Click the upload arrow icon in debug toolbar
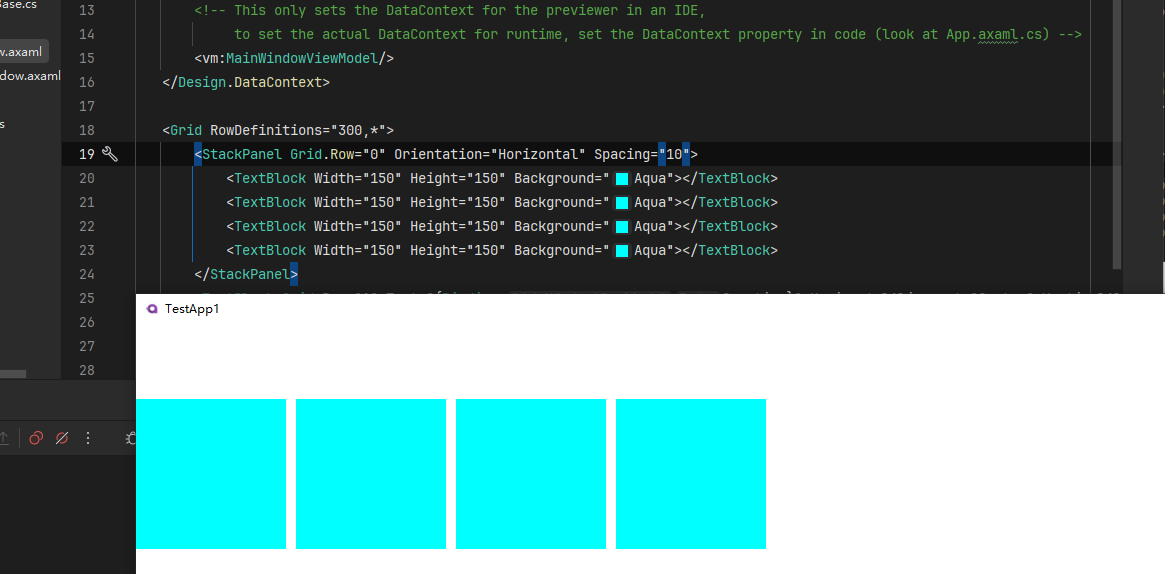This screenshot has height=574, width=1165. pos(5,438)
